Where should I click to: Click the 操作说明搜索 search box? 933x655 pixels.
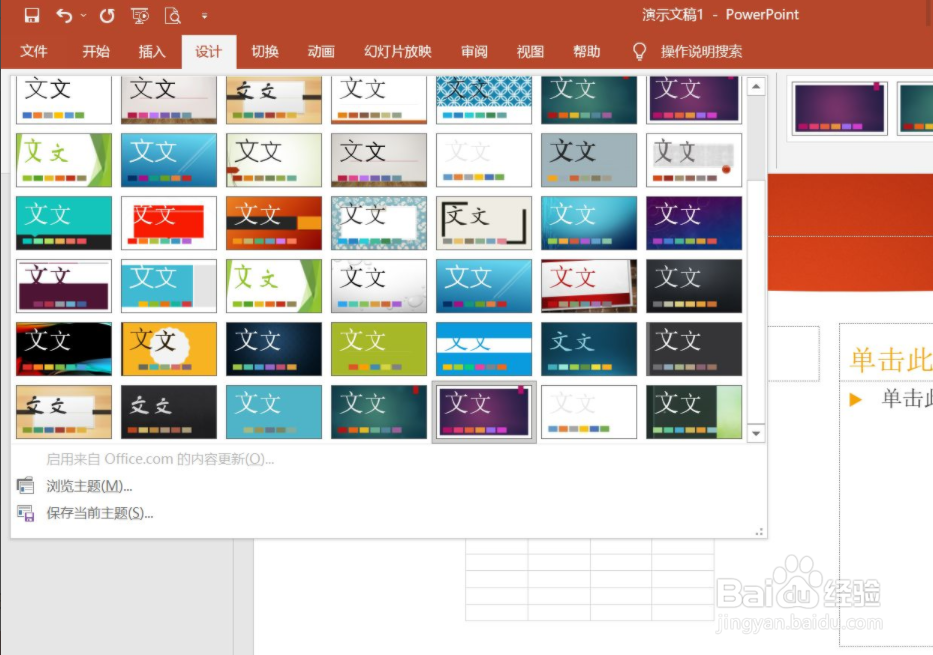pyautogui.click(x=702, y=52)
